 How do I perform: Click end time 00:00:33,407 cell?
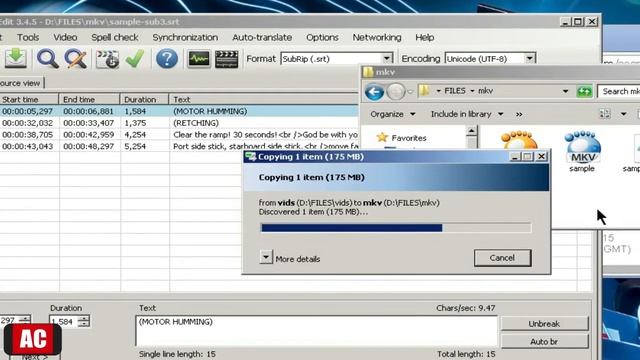point(89,123)
